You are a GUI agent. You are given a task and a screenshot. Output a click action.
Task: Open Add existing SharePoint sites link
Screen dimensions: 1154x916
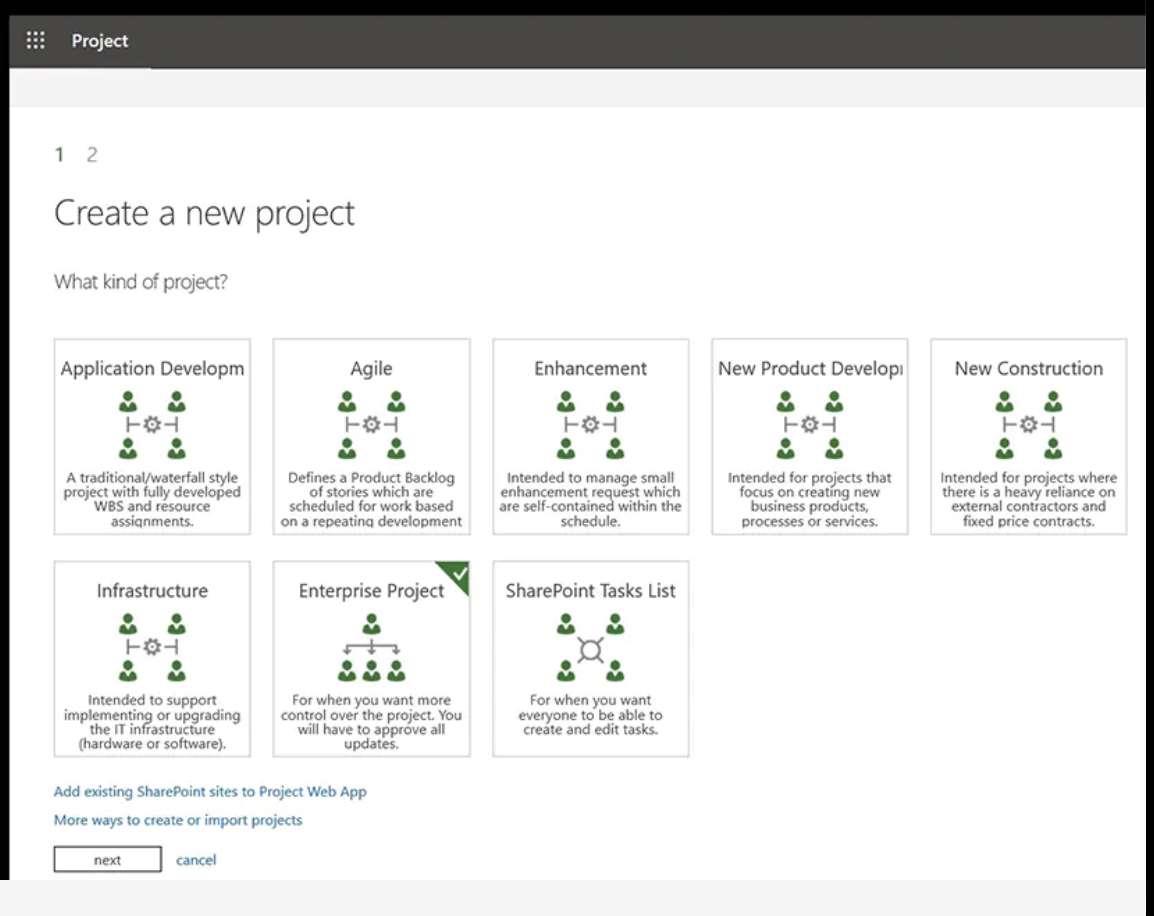click(210, 792)
